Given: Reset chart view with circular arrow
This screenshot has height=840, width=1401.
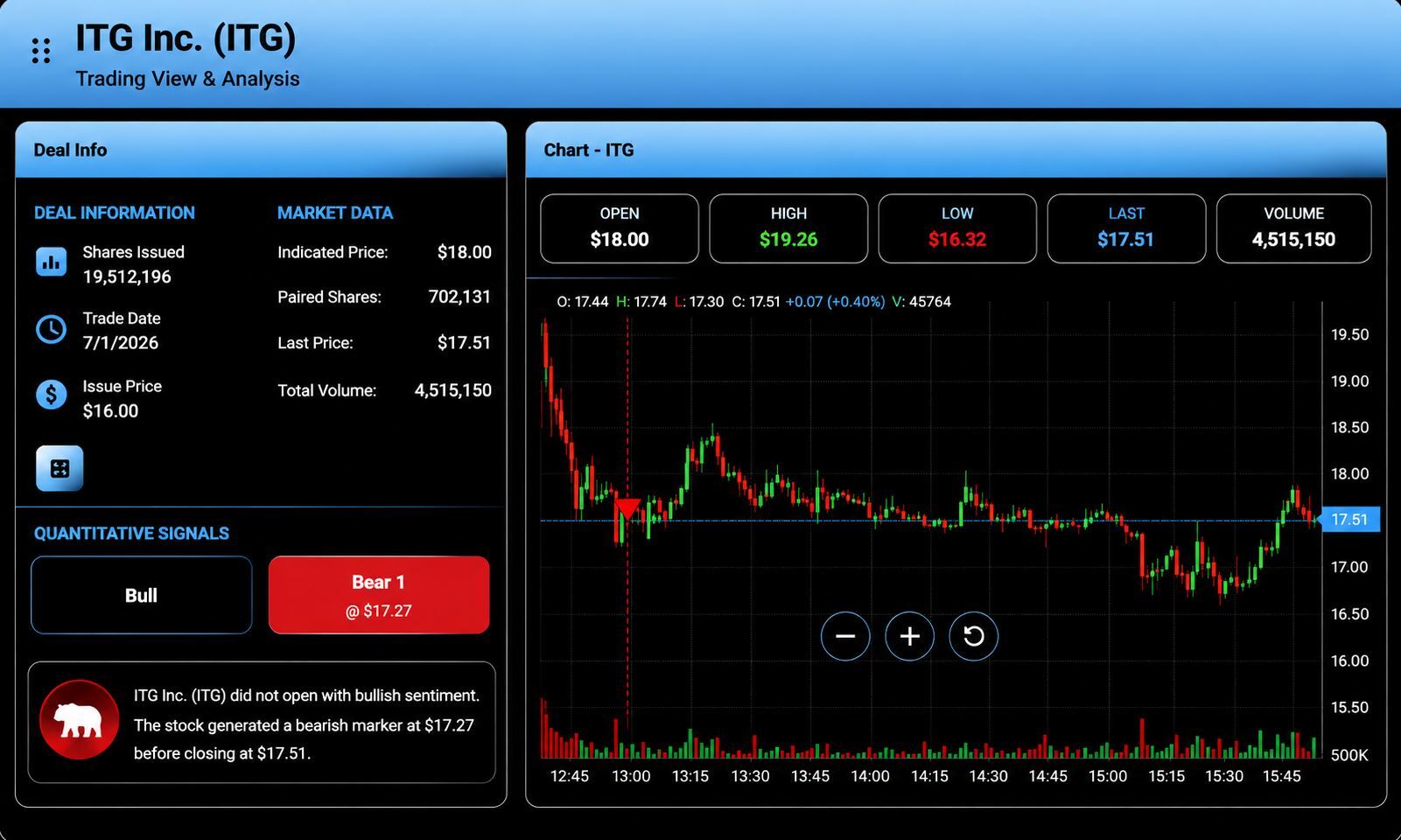Looking at the screenshot, I should pos(973,636).
